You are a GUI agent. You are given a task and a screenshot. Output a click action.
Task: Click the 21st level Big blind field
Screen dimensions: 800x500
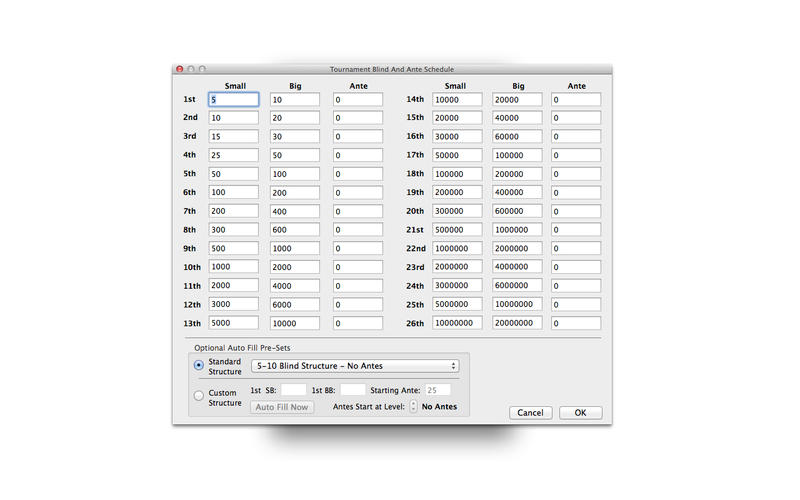coord(517,230)
